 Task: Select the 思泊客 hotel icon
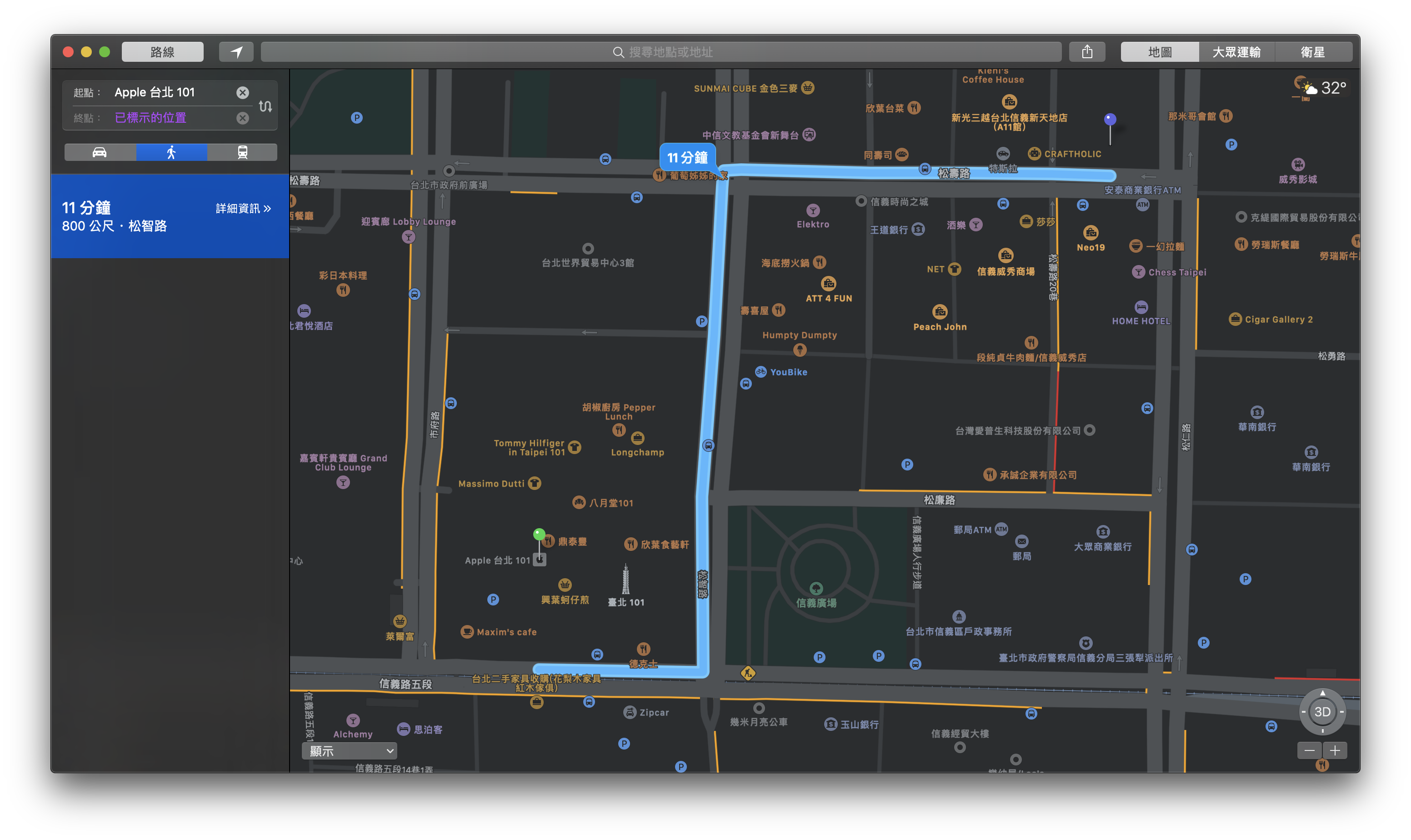(x=404, y=730)
